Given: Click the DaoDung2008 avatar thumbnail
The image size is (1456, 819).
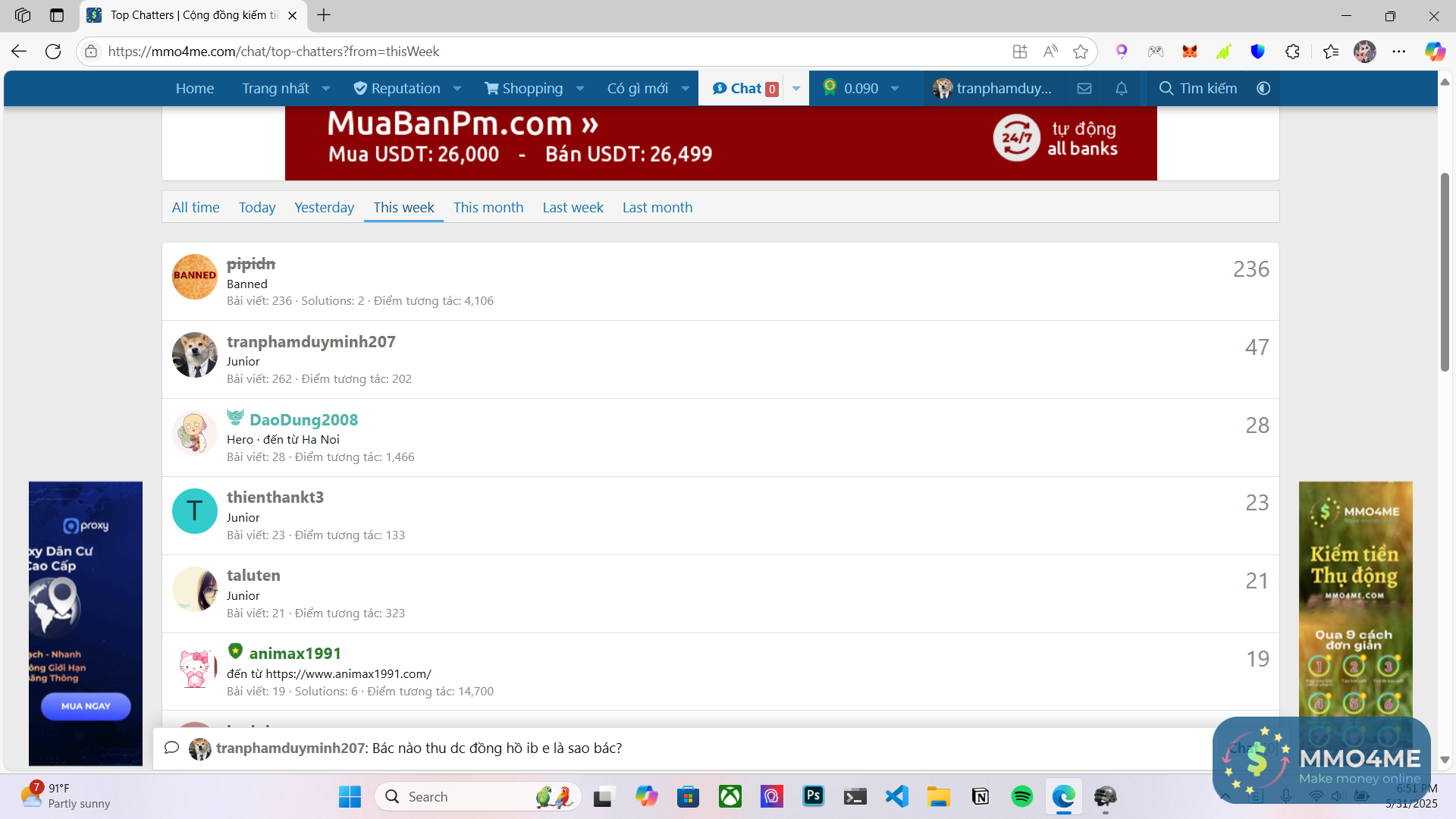Looking at the screenshot, I should click(195, 433).
